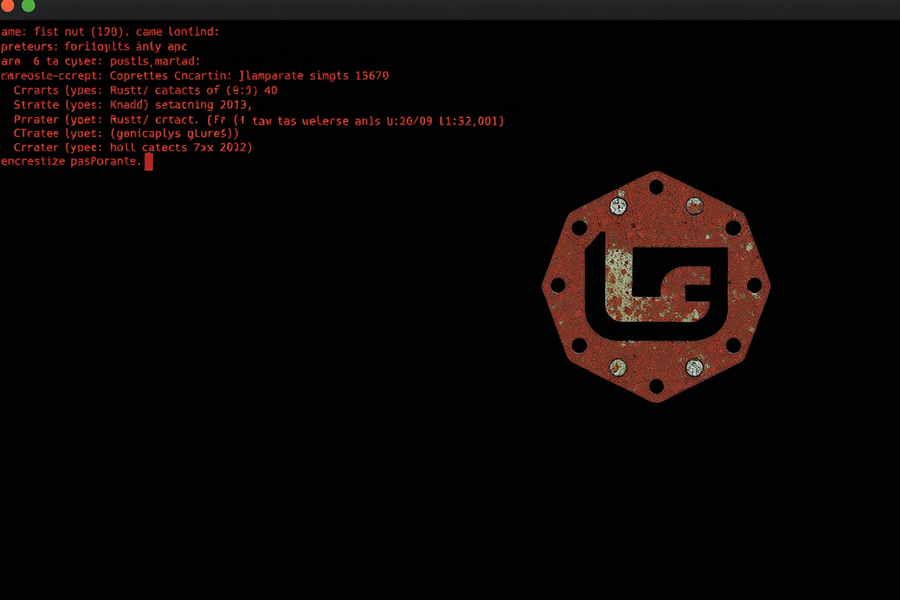Screen dimensions: 900x600
Task: Click the 'Crrarts (ypes: Rustt/' output line
Action: (145, 90)
